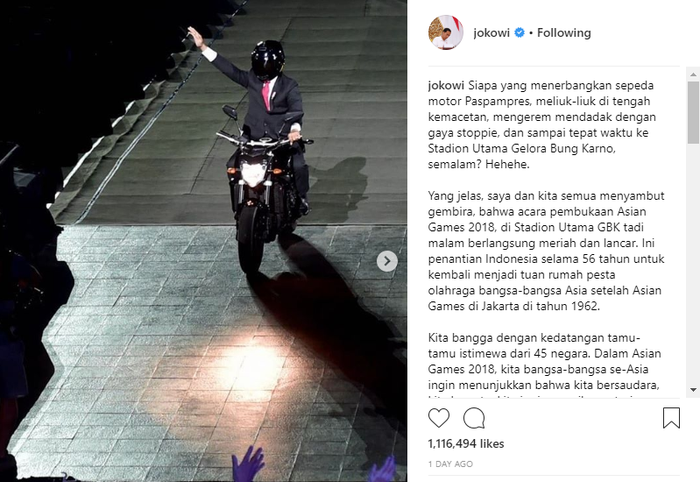Toggle the Following status button
The width and height of the screenshot is (700, 482).
(x=564, y=33)
